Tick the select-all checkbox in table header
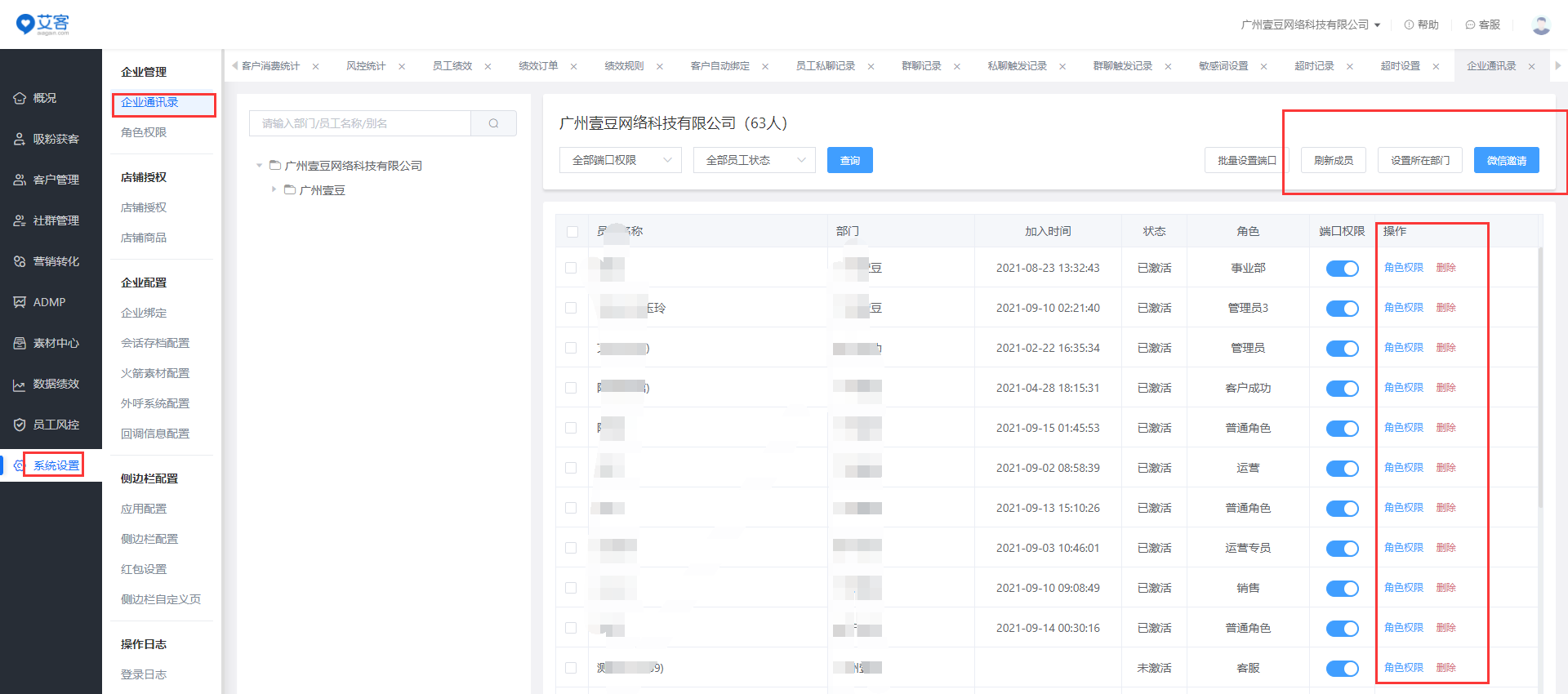The width and height of the screenshot is (1568, 694). 572,232
